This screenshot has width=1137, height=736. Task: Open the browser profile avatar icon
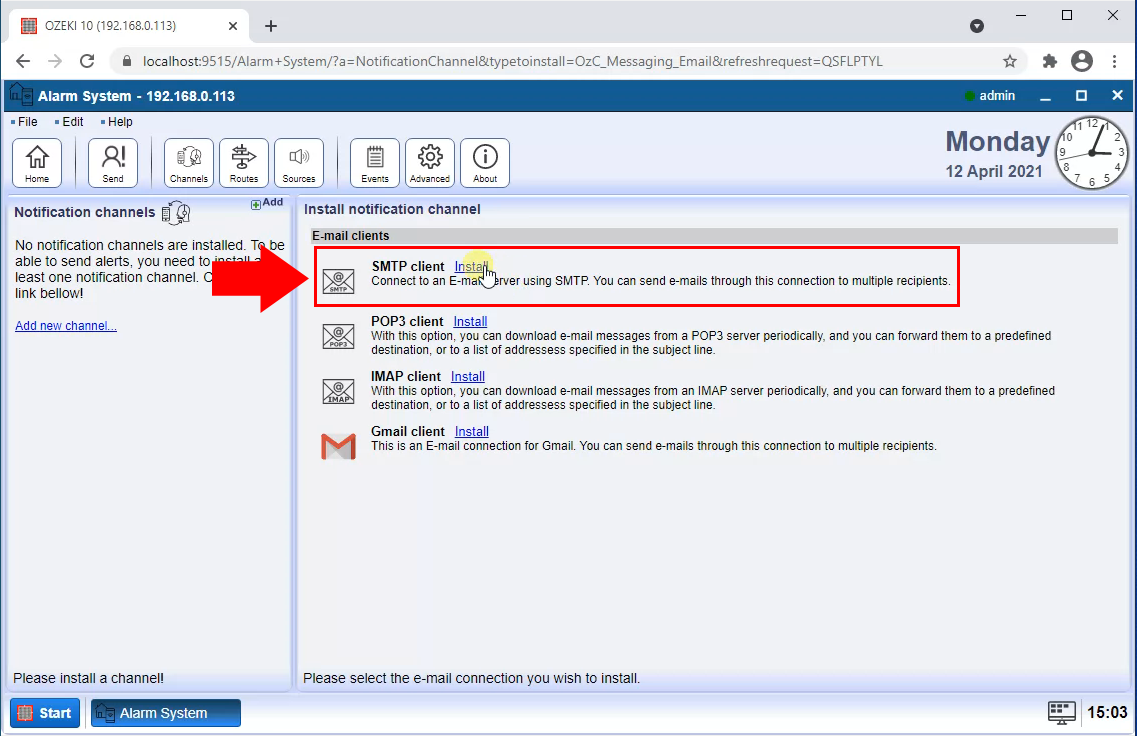[1082, 62]
